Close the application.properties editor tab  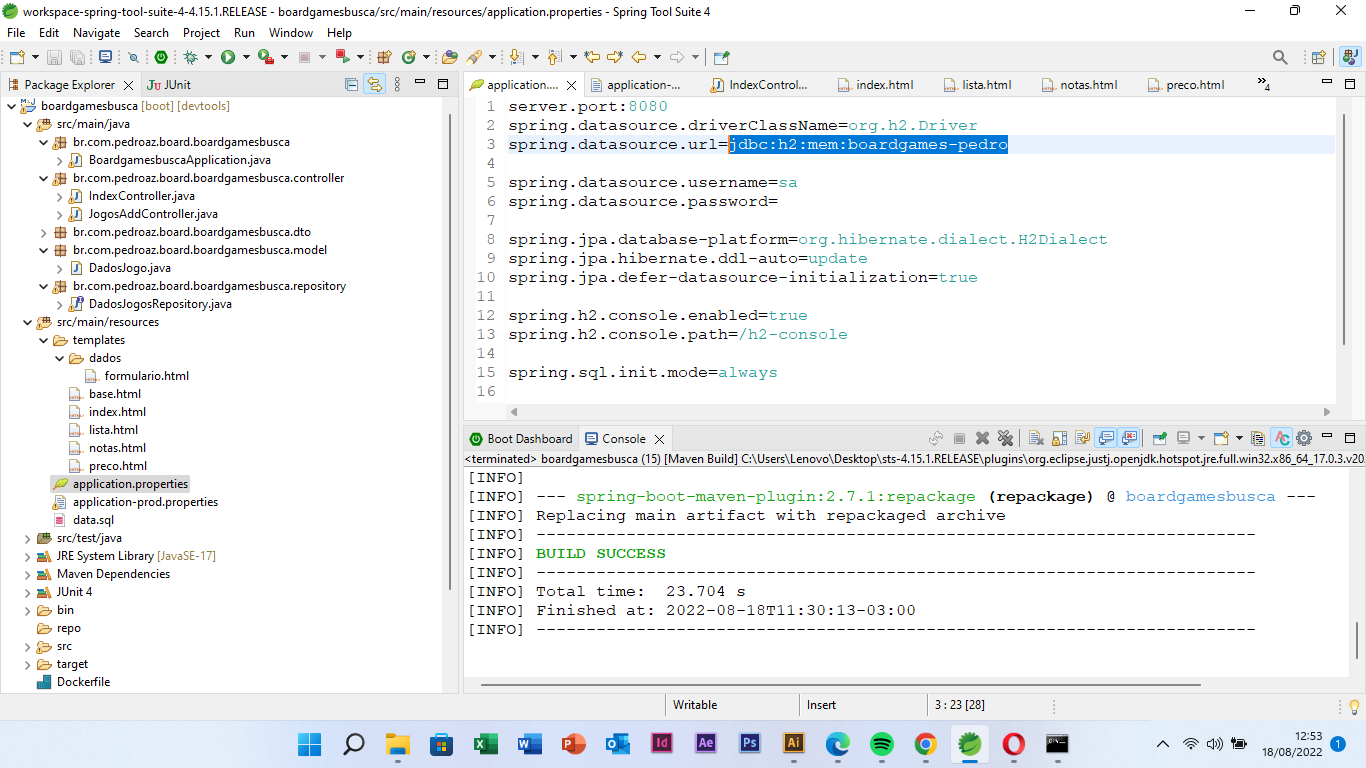pos(572,85)
